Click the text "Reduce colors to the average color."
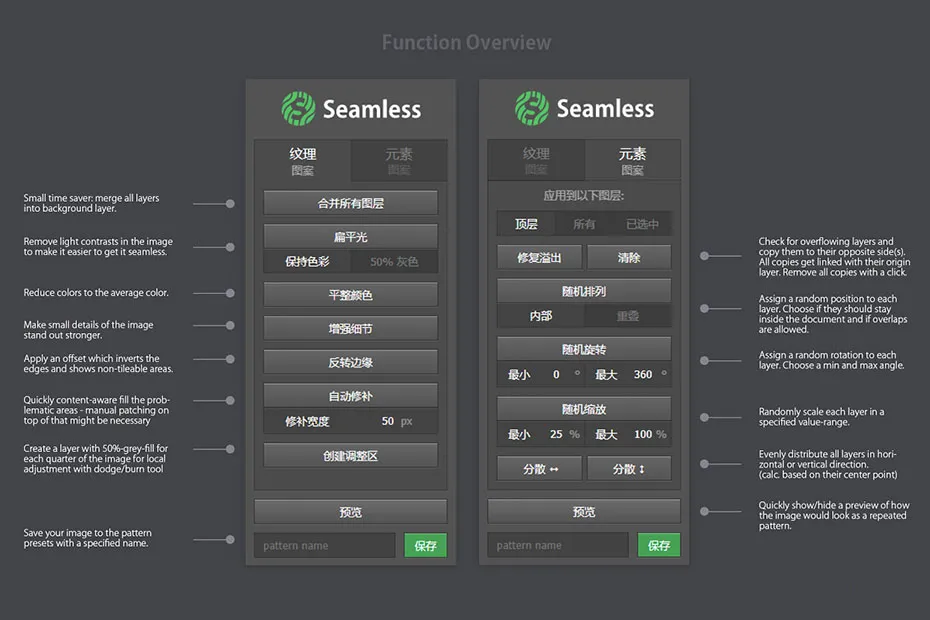This screenshot has height=620, width=930. (x=96, y=292)
